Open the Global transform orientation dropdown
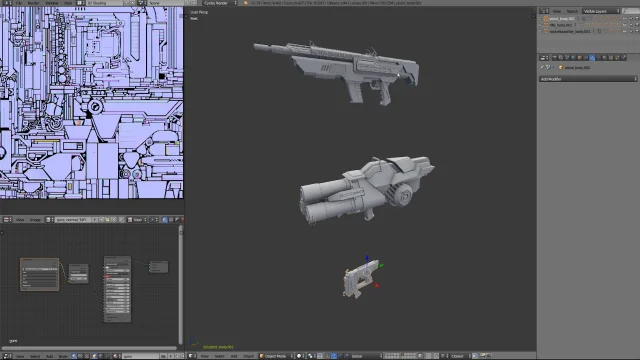Image resolution: width=640 pixels, height=360 pixels. click(x=365, y=356)
